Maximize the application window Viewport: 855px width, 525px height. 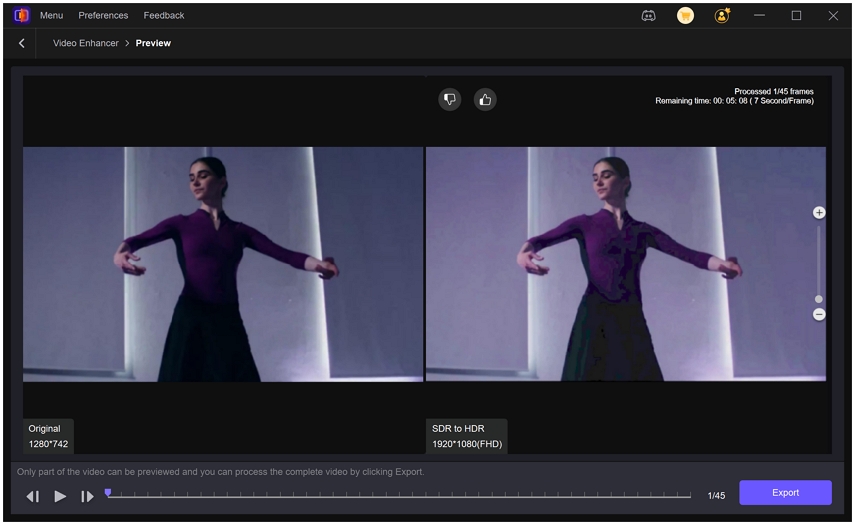pos(796,16)
